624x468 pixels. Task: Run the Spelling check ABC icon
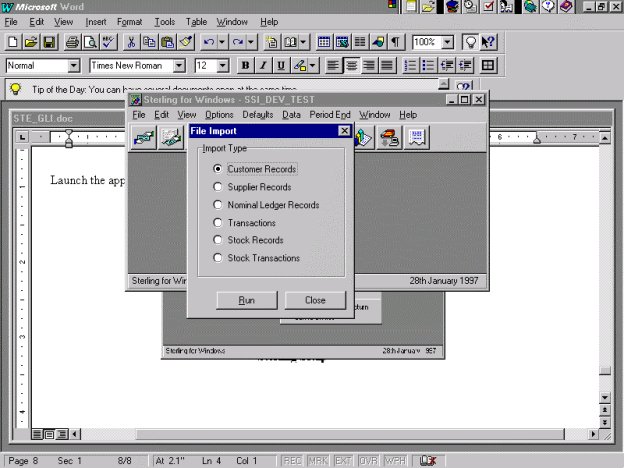[x=108, y=42]
